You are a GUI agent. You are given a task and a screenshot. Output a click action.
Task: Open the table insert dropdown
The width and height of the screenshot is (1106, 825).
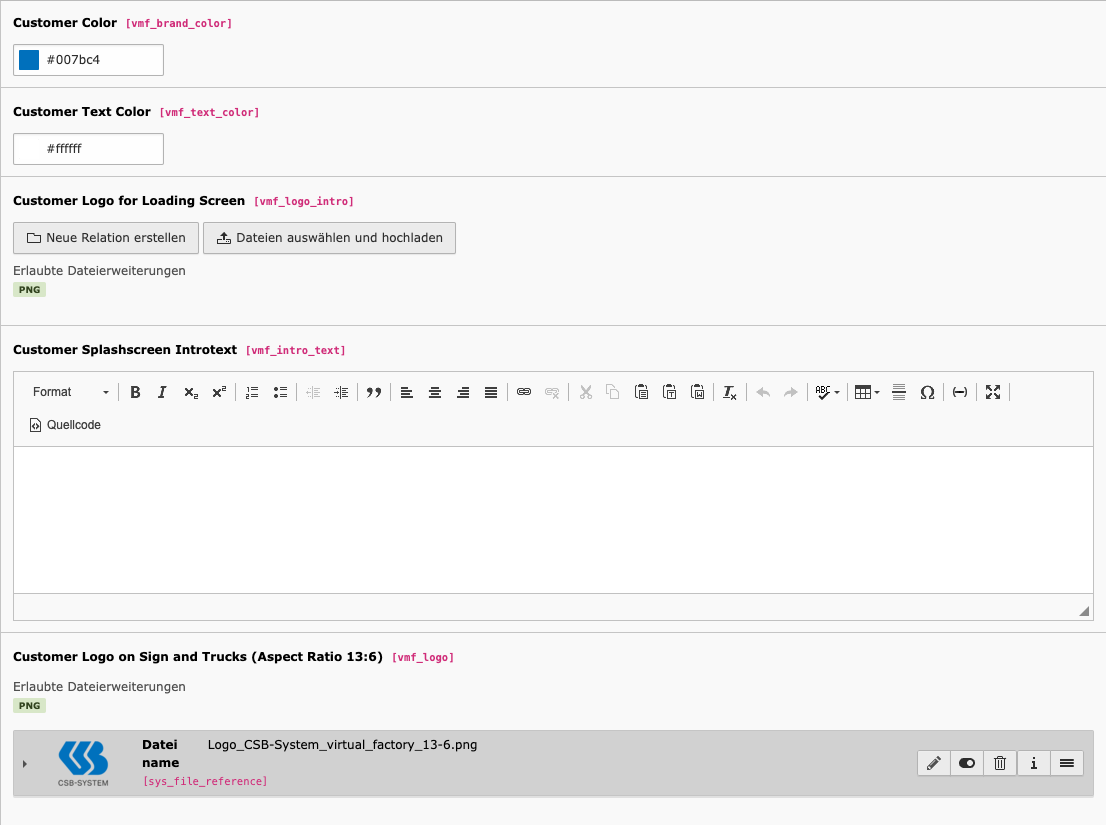pos(867,393)
